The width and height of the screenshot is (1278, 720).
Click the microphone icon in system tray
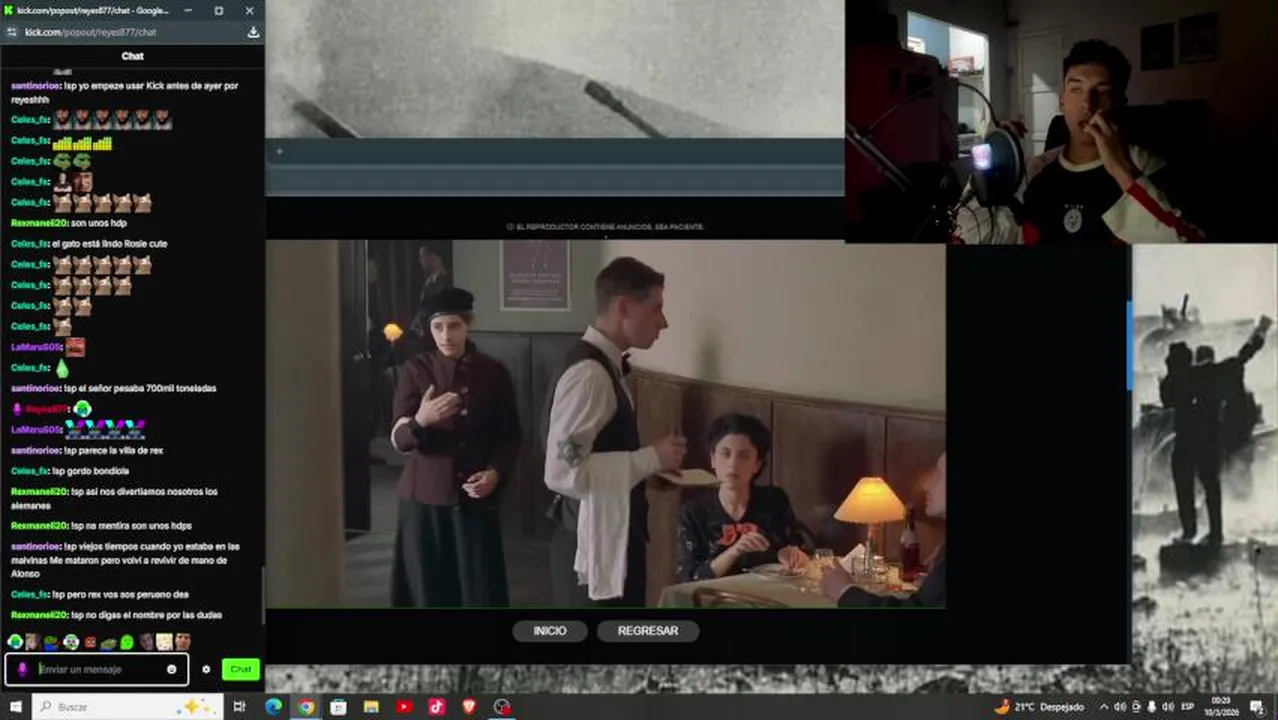1152,707
